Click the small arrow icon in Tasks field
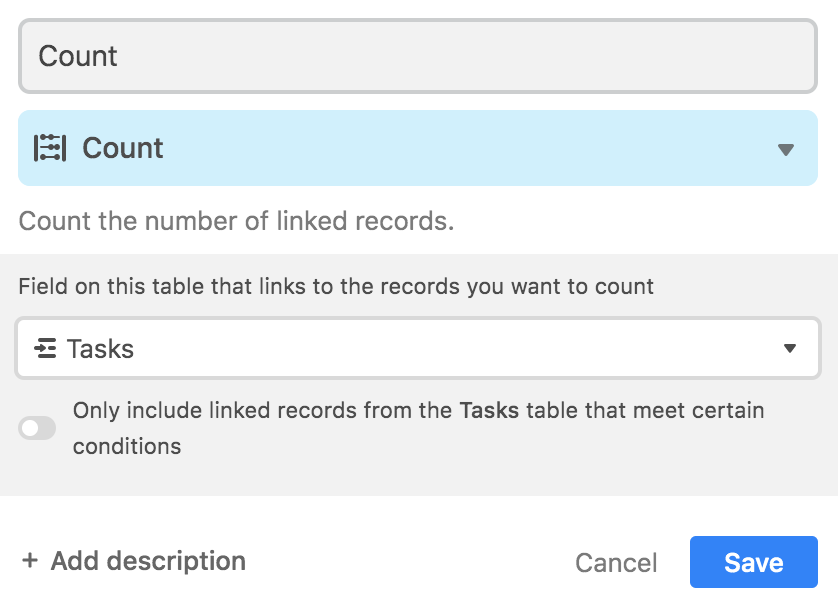This screenshot has width=838, height=606. coord(790,348)
